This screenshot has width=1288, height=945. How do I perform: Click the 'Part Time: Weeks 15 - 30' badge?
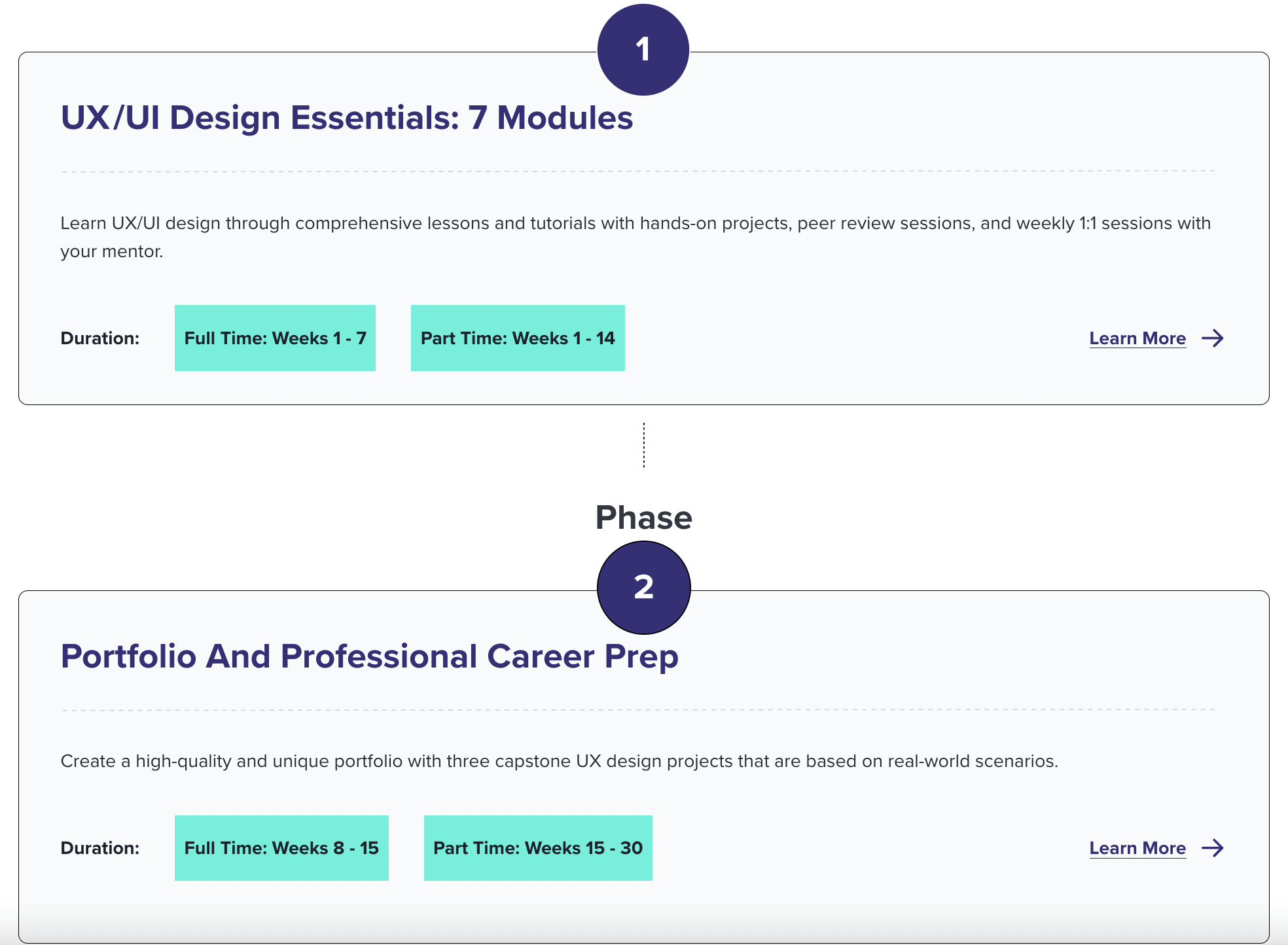click(x=538, y=848)
